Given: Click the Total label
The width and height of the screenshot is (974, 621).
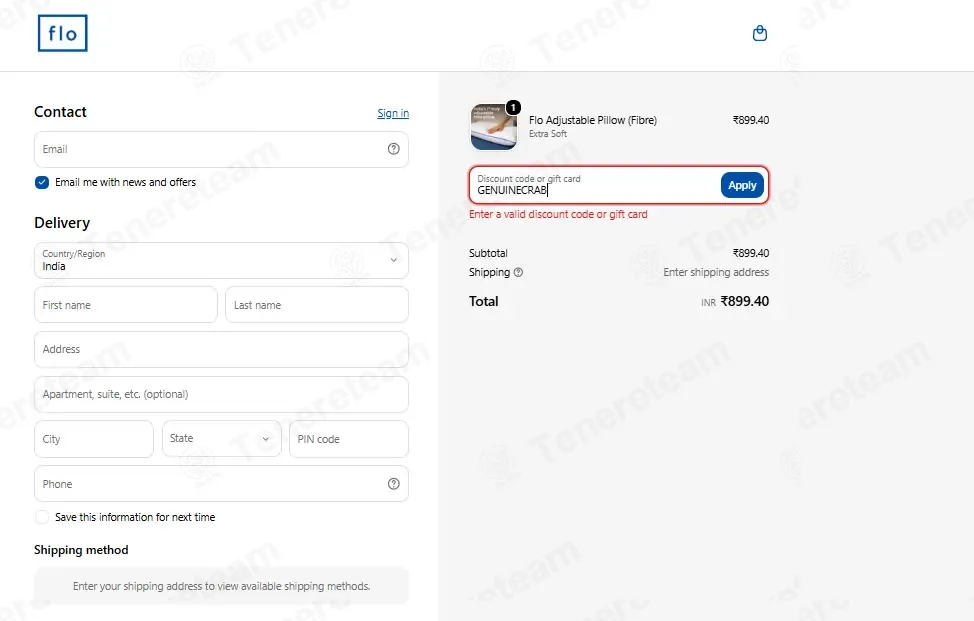Looking at the screenshot, I should (483, 301).
